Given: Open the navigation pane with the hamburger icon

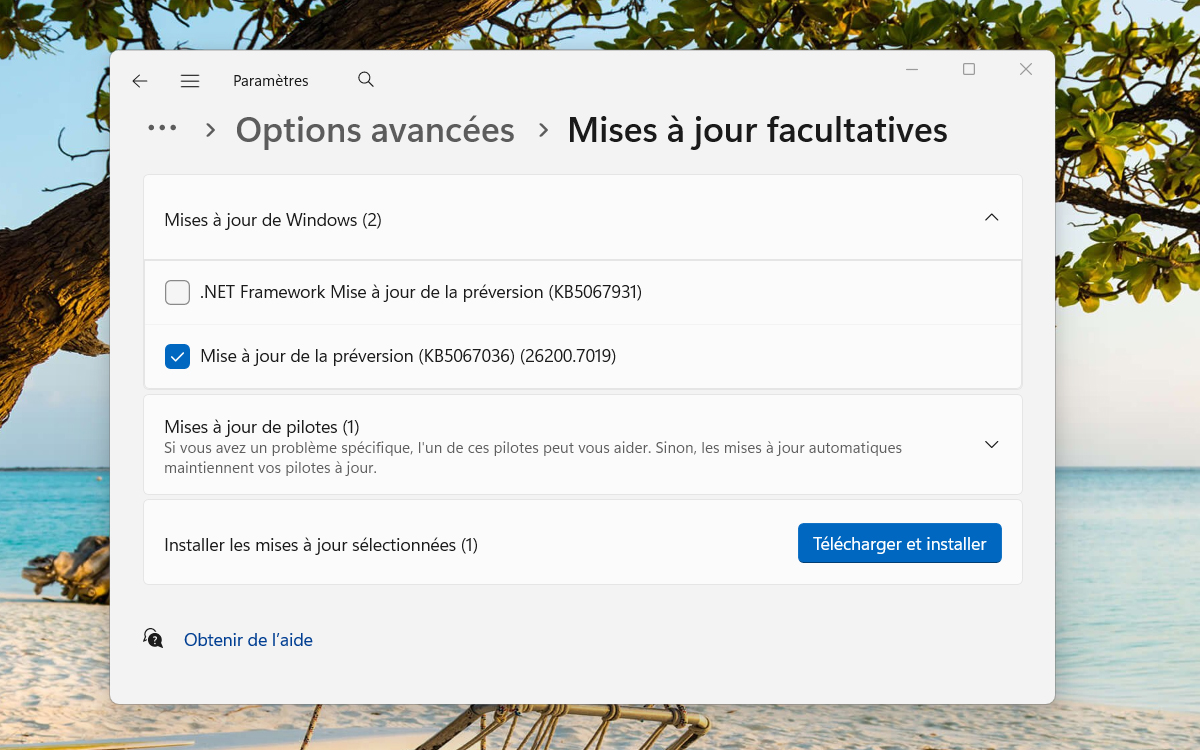Looking at the screenshot, I should (189, 80).
